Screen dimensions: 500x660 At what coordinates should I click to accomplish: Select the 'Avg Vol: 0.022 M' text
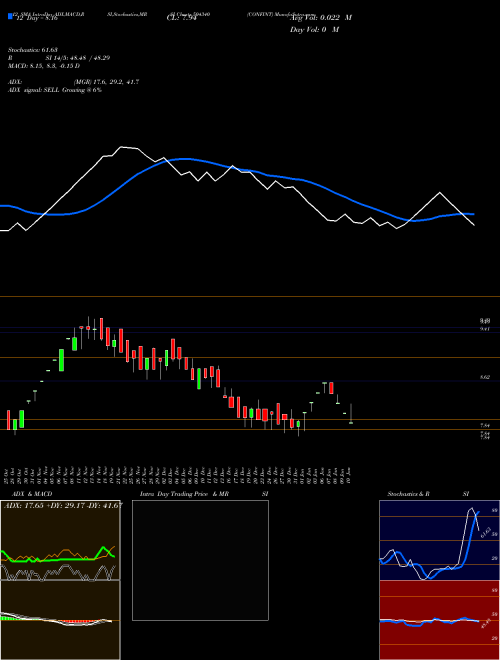tap(321, 18)
